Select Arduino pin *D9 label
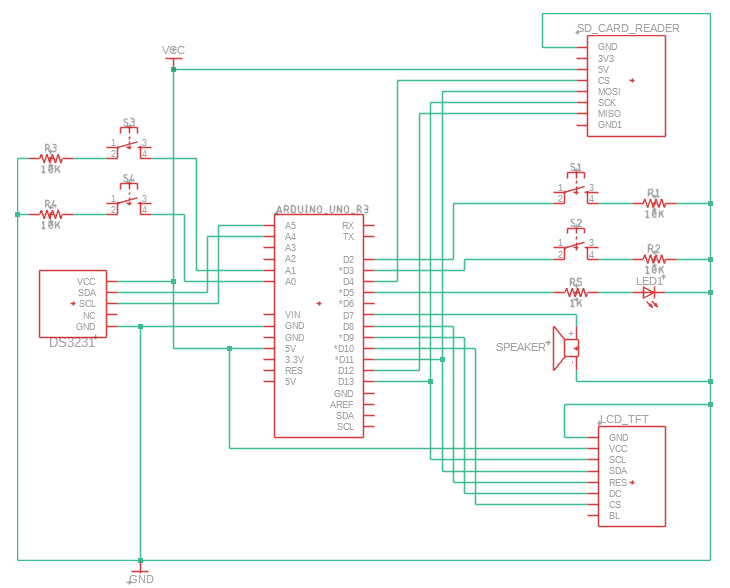This screenshot has width=730, height=588. point(346,338)
